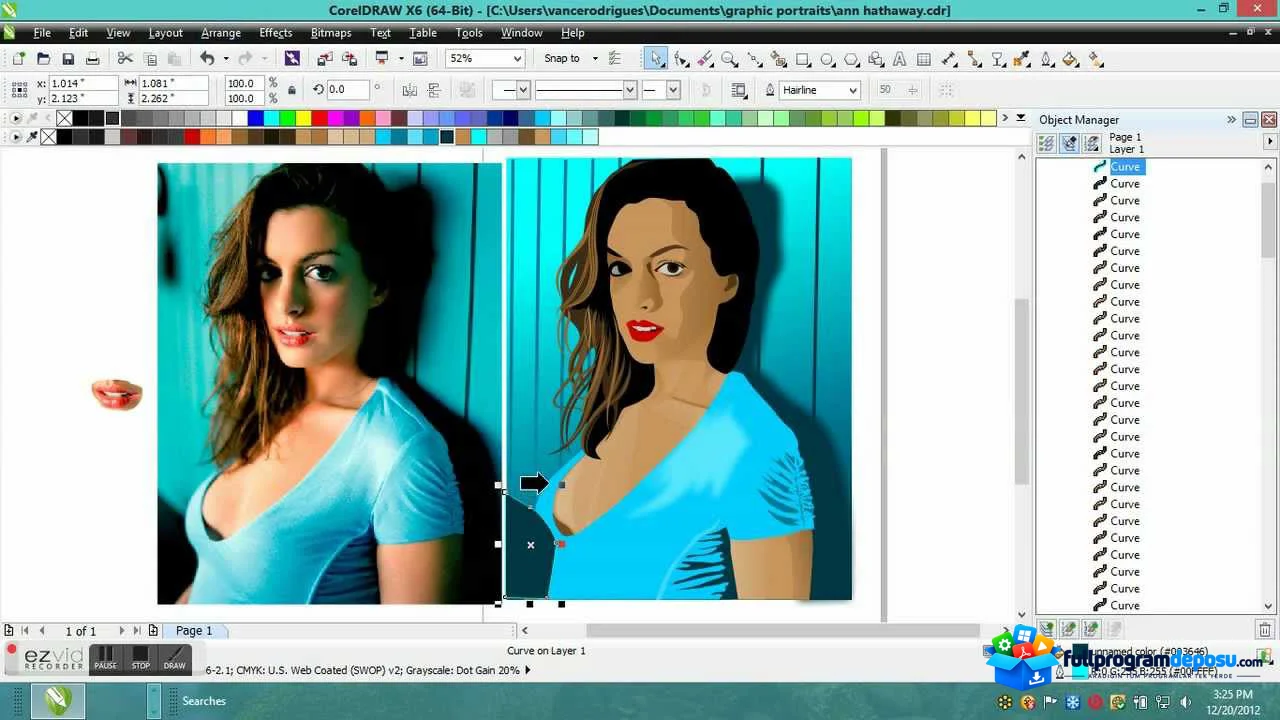Cut the selection with the scissors icon
The height and width of the screenshot is (720, 1280).
click(125, 59)
